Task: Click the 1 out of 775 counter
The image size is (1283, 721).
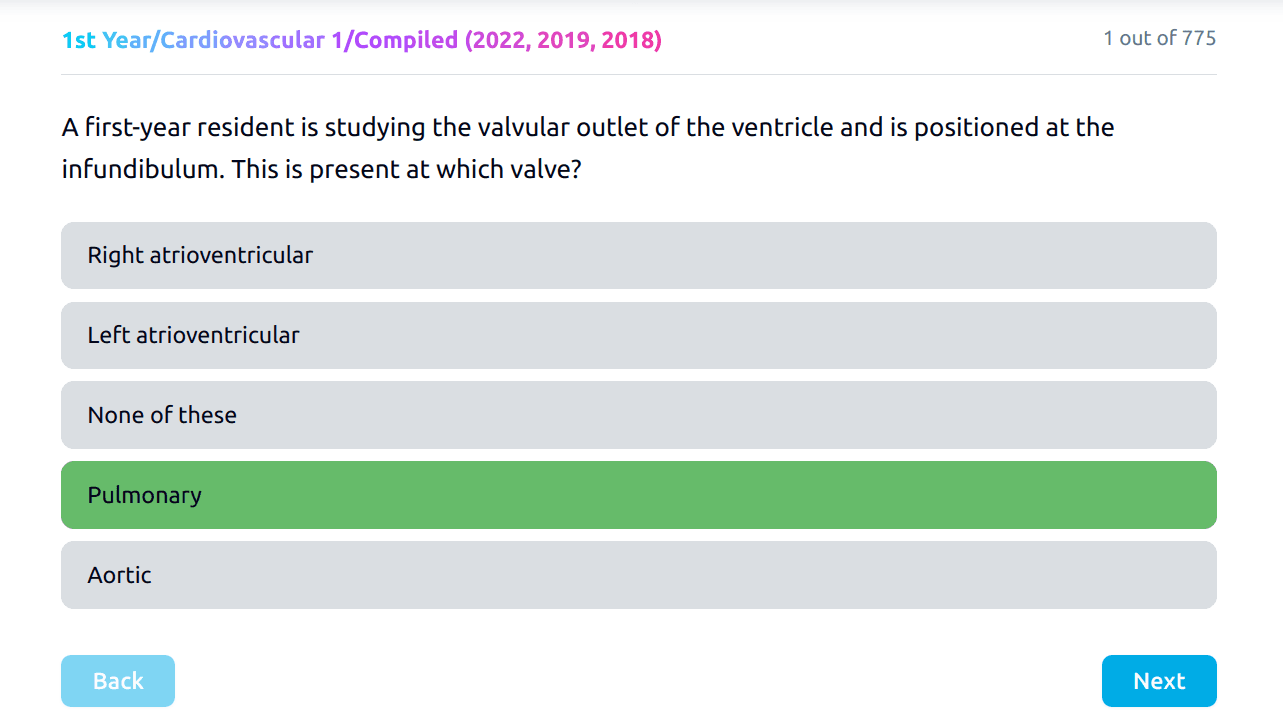Action: 1159,38
